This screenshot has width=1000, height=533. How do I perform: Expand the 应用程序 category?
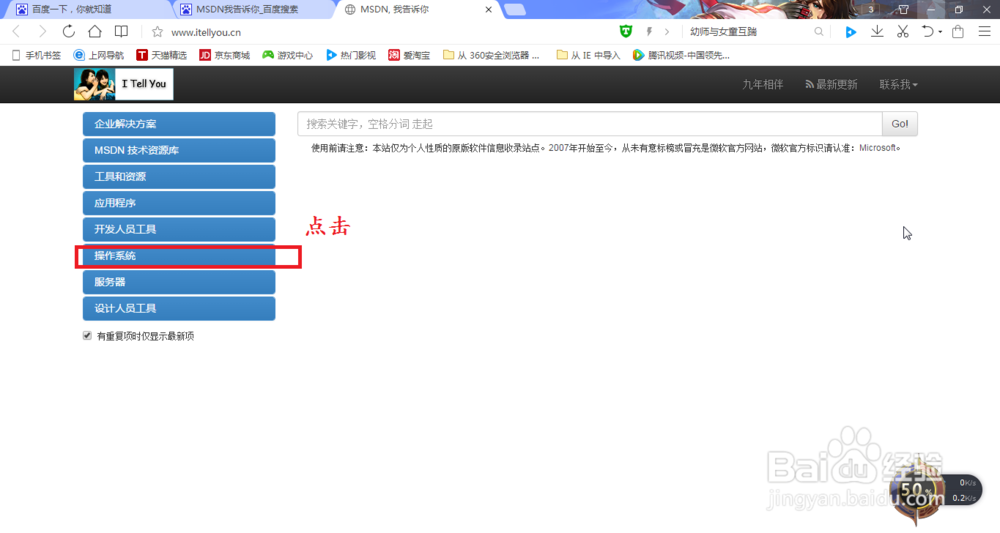pyautogui.click(x=179, y=203)
